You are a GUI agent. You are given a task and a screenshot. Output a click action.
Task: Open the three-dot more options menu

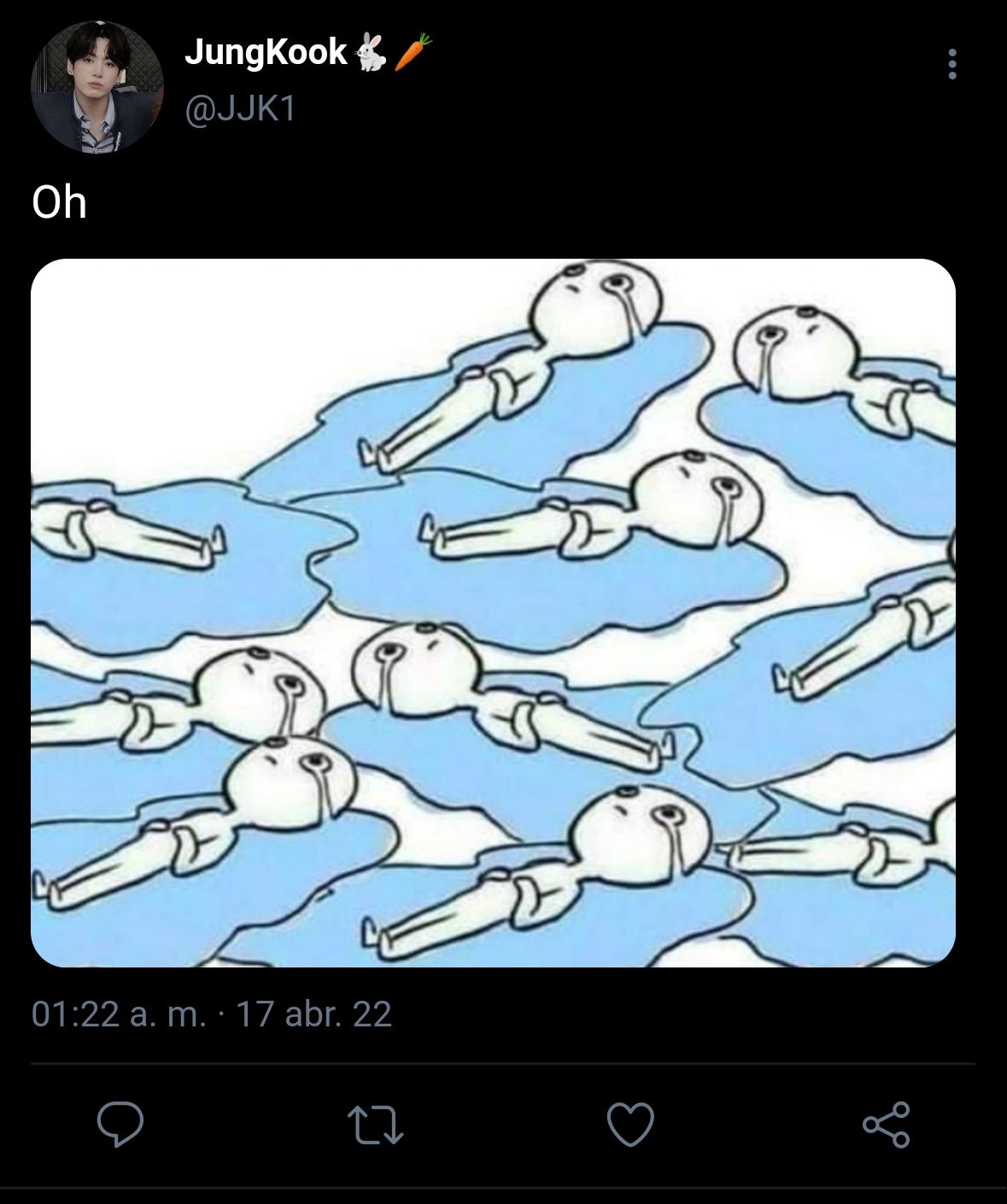(952, 64)
